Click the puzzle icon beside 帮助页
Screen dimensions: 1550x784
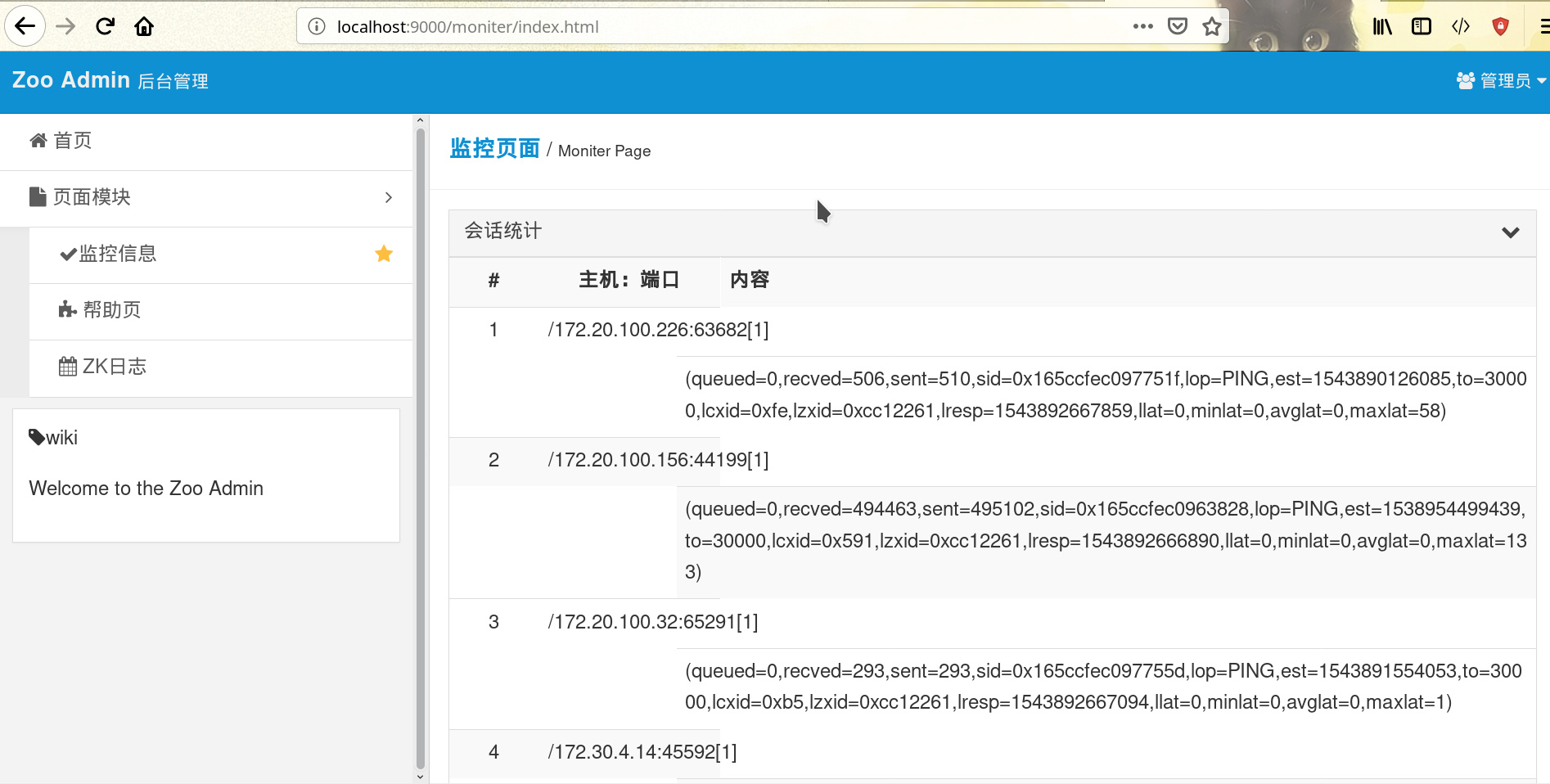pyautogui.click(x=68, y=310)
